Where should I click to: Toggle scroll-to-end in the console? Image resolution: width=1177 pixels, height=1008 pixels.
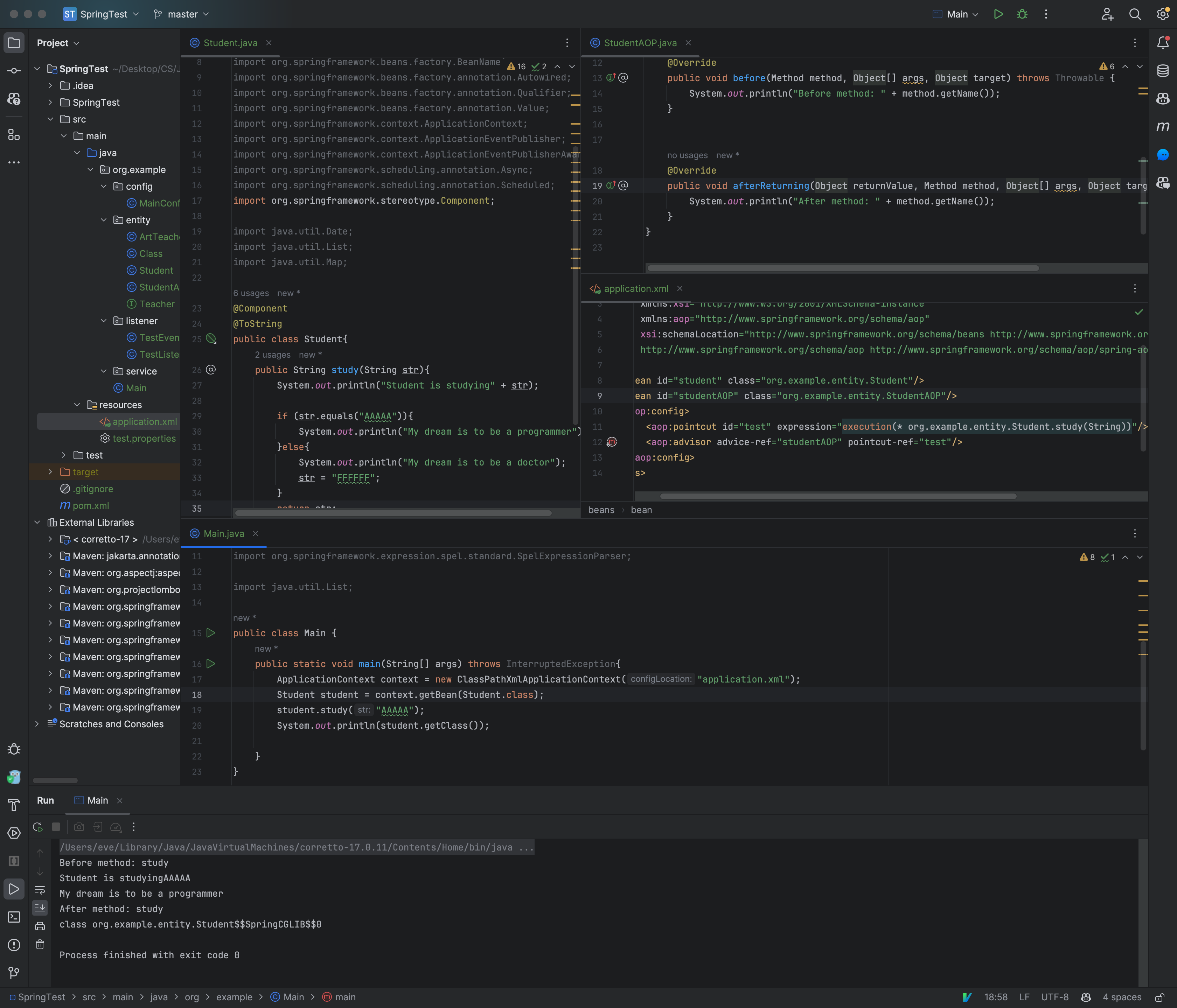point(40,908)
